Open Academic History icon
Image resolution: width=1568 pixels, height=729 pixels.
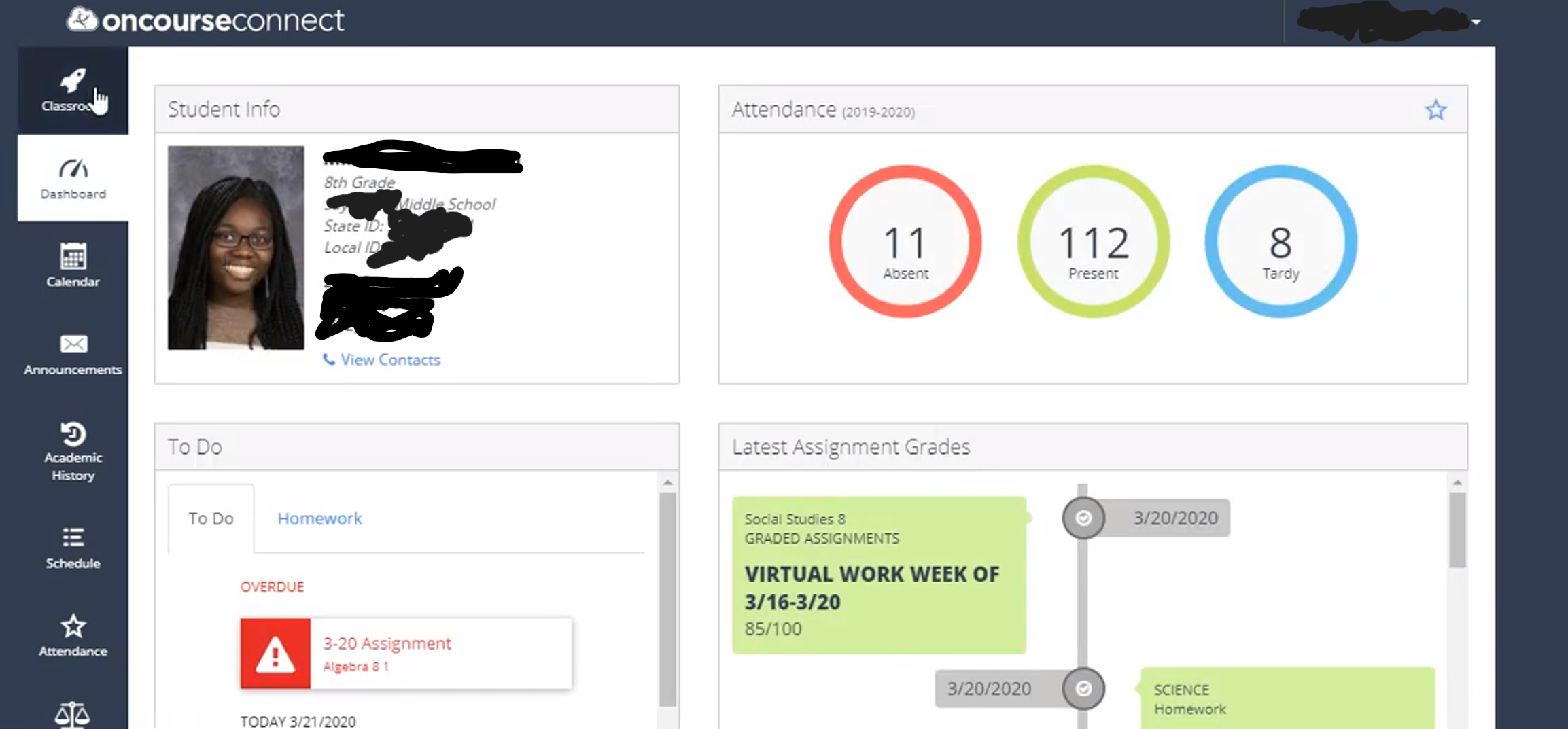pyautogui.click(x=73, y=433)
